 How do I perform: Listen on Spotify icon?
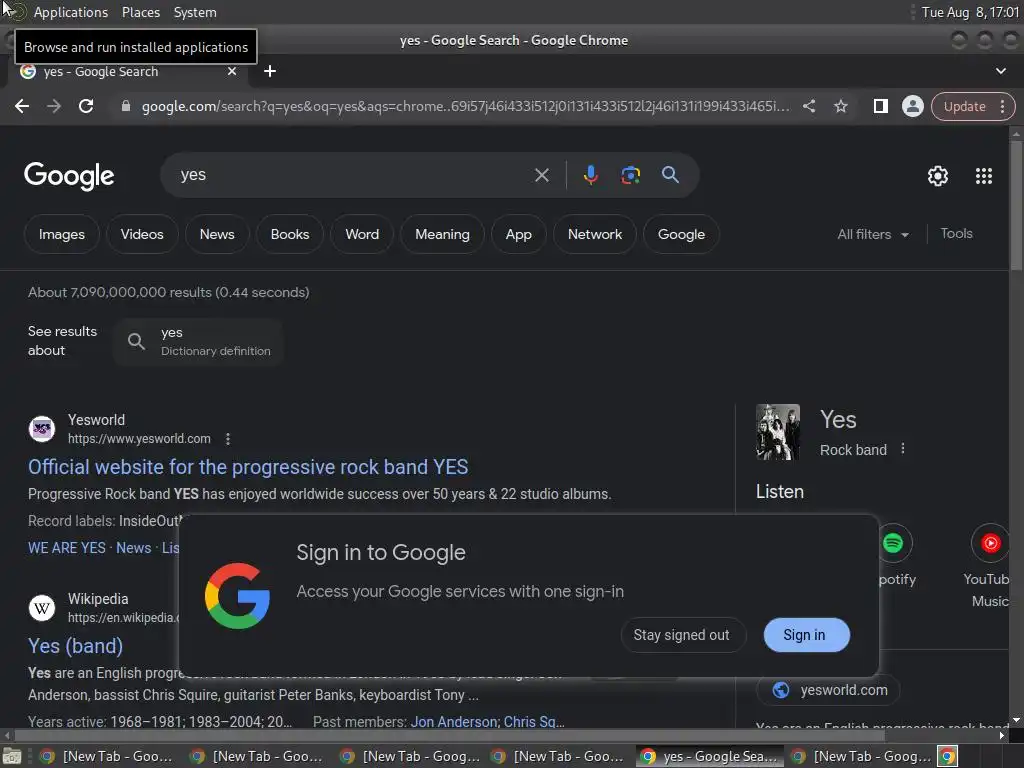coord(893,543)
